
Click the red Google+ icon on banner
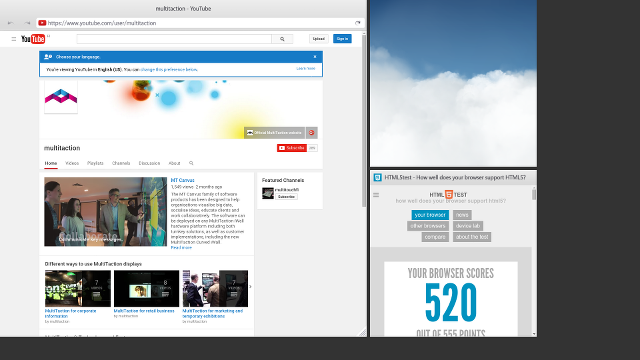311,133
